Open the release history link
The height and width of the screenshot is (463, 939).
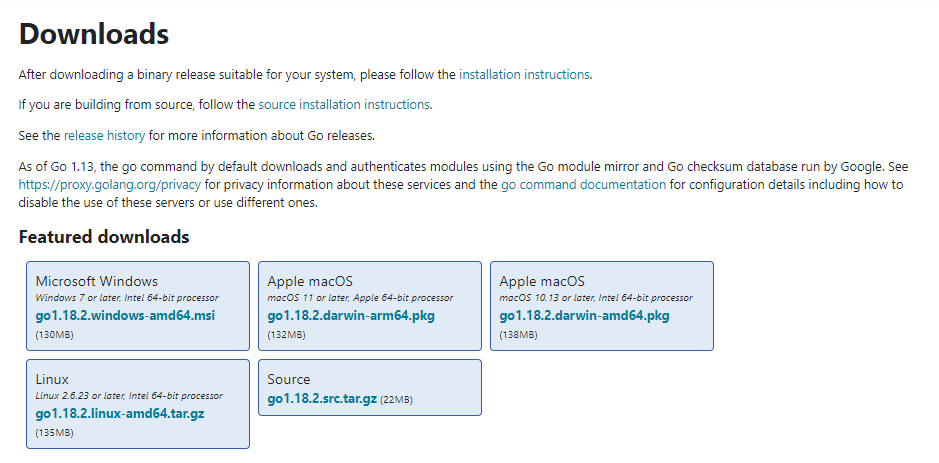pos(104,135)
